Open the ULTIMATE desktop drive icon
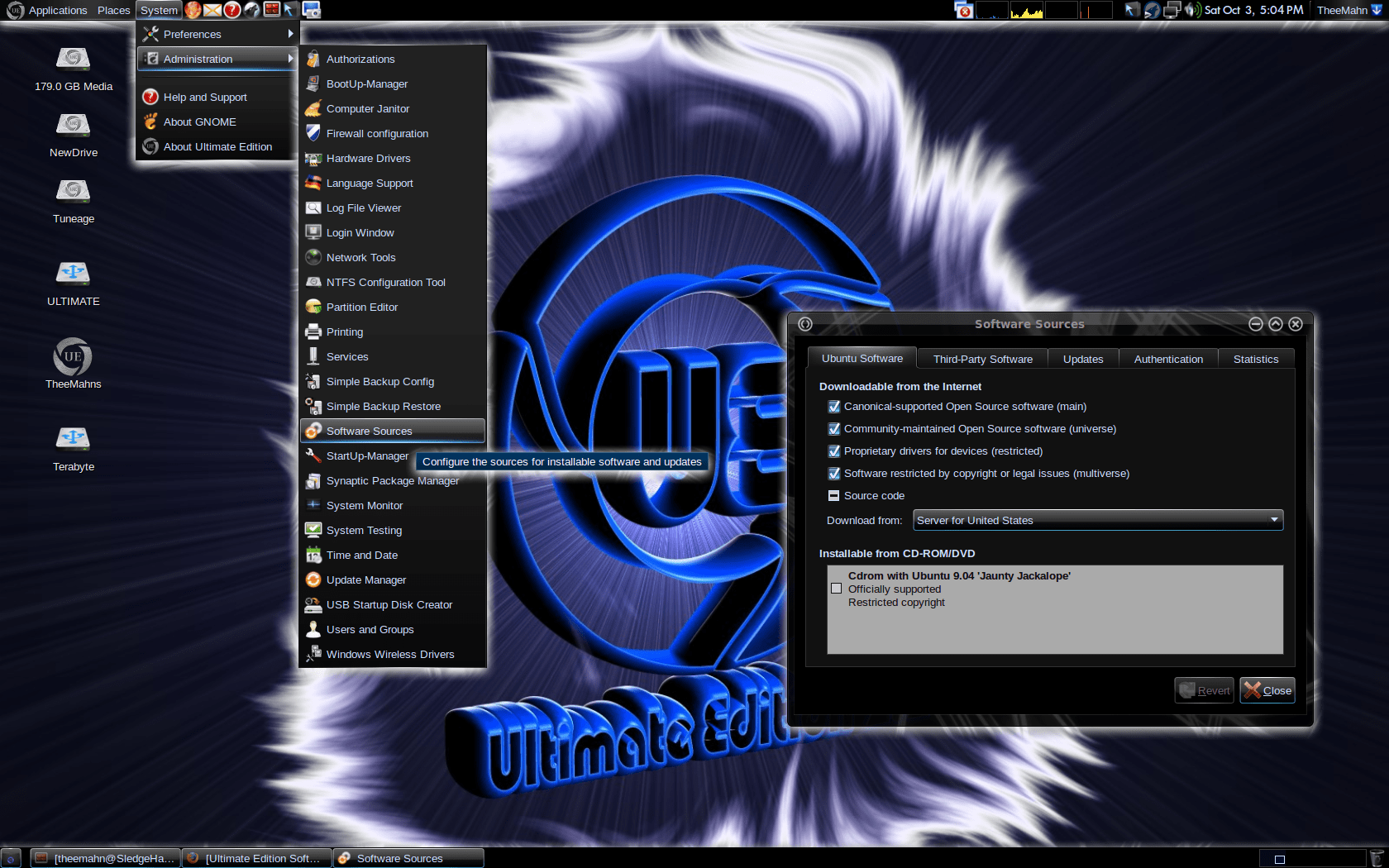This screenshot has height=868, width=1389. pyautogui.click(x=74, y=284)
